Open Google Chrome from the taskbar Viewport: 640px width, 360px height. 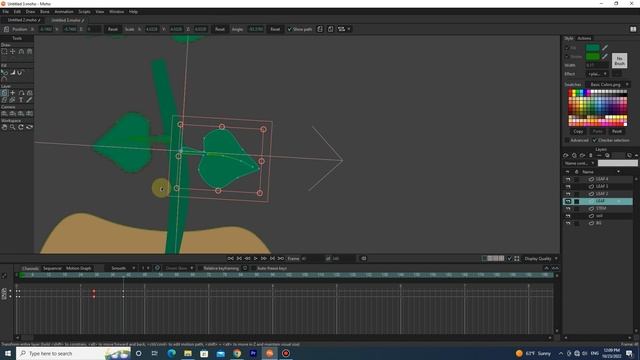click(237, 353)
